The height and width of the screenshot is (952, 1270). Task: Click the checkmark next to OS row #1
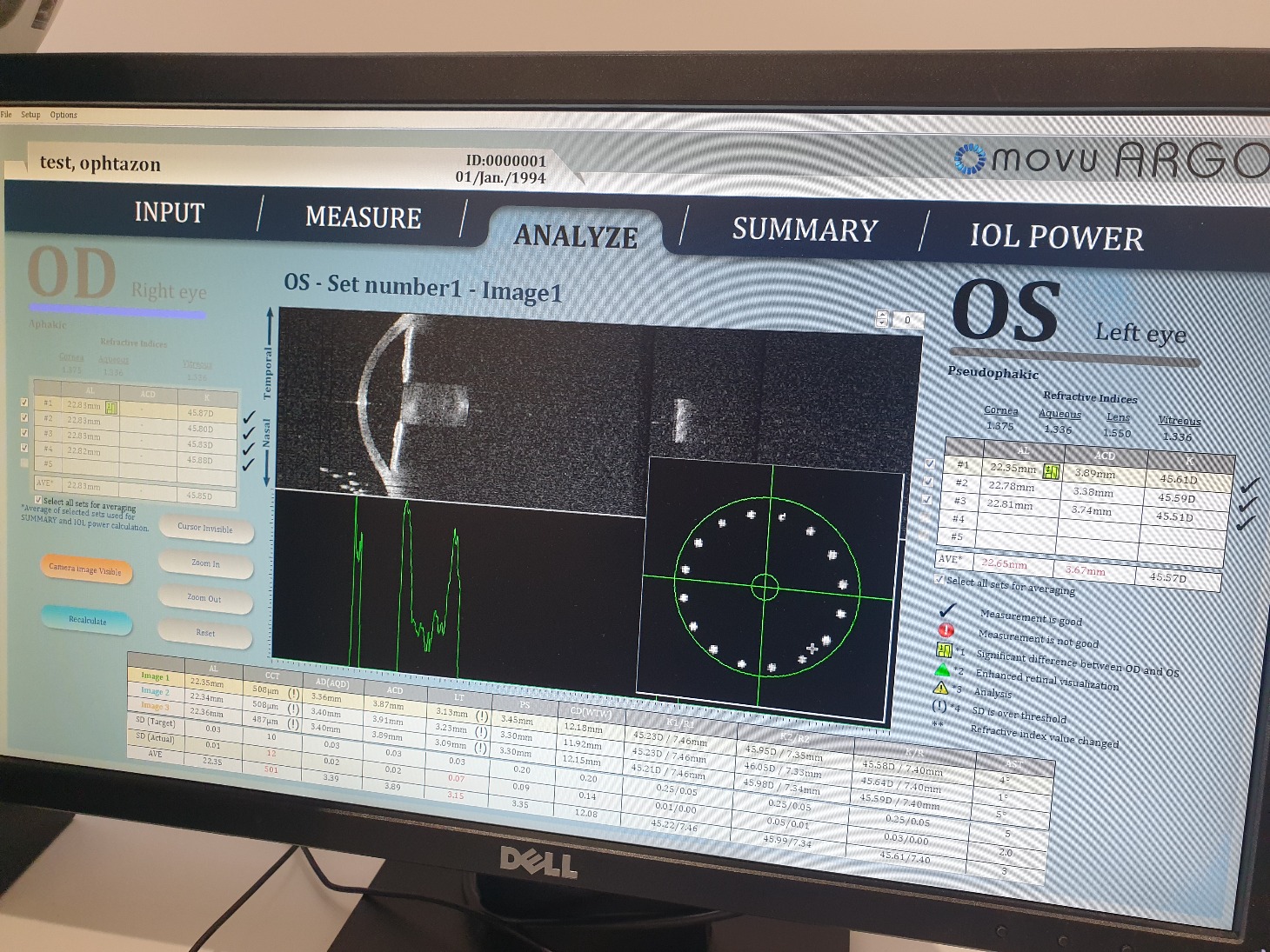click(x=1249, y=484)
